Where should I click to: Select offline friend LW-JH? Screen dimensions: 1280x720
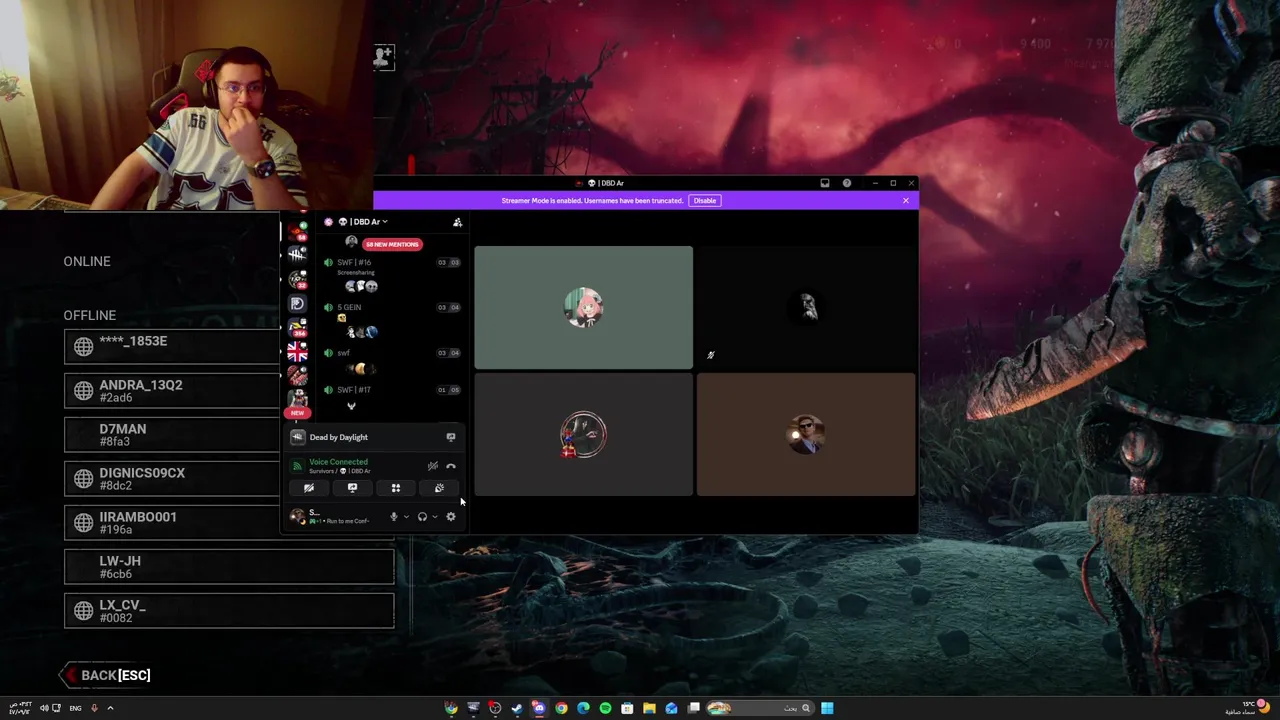point(229,566)
